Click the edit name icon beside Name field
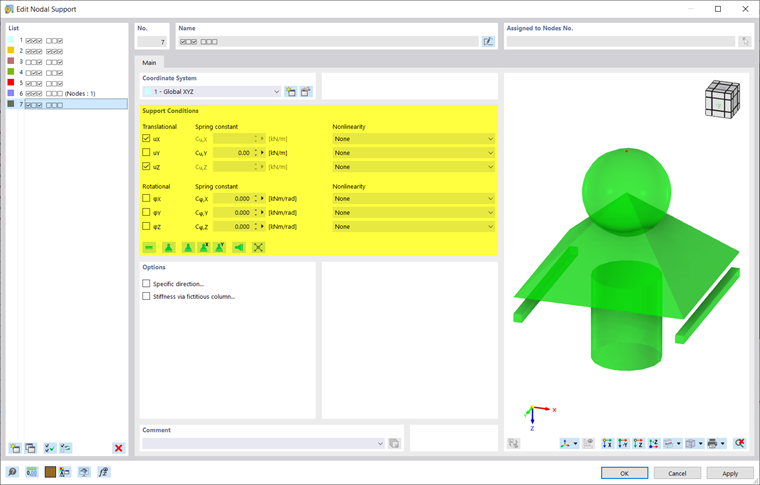The width and height of the screenshot is (760, 485). (488, 42)
